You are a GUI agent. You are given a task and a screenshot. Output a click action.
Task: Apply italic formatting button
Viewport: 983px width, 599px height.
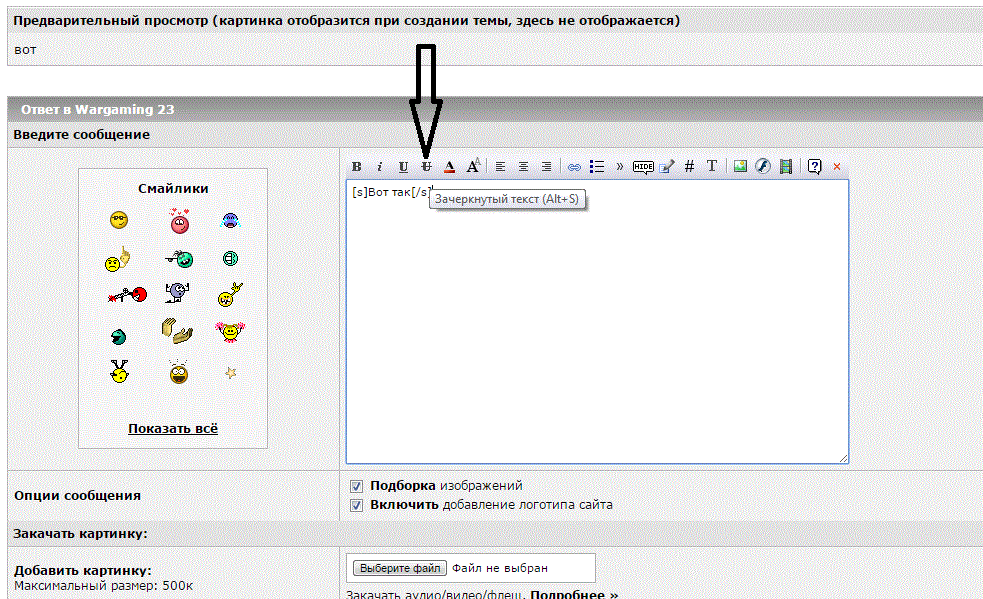pyautogui.click(x=379, y=167)
